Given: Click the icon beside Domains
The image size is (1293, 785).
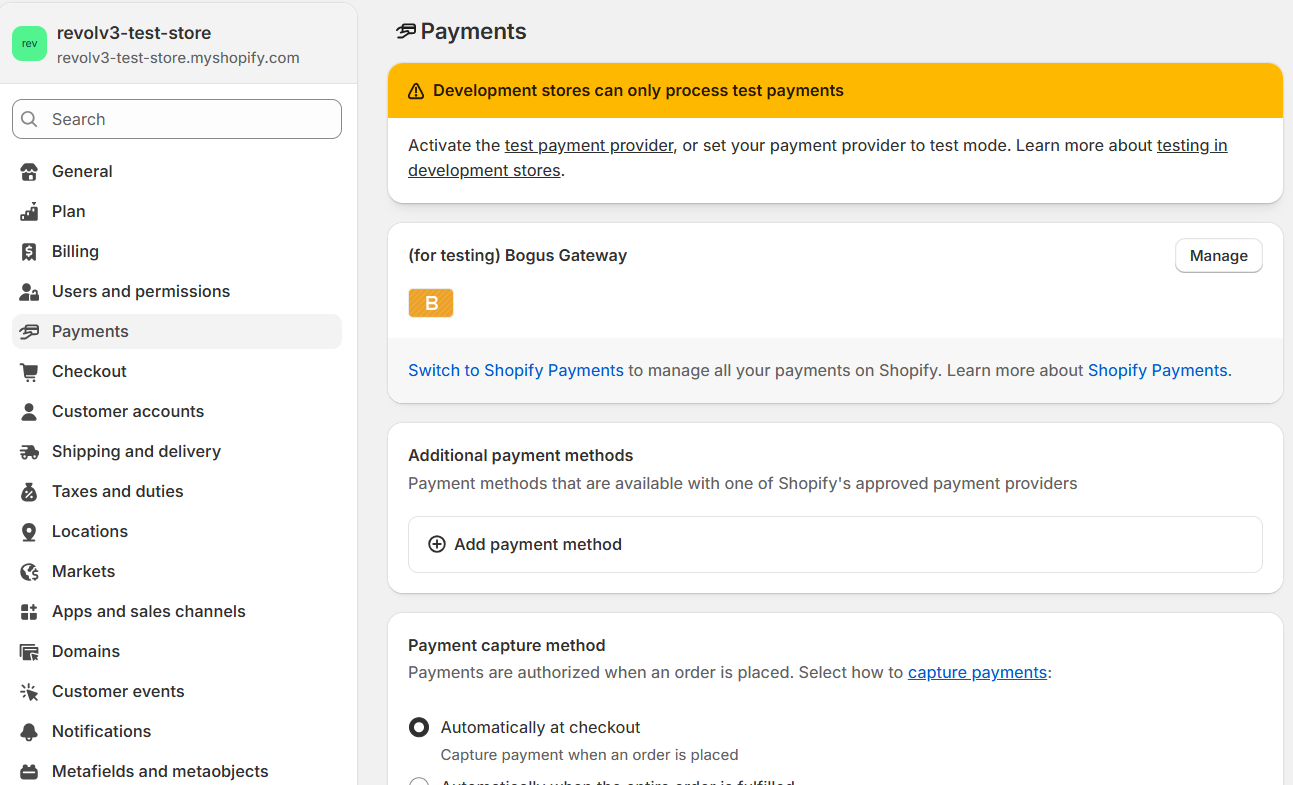Looking at the screenshot, I should 29,651.
